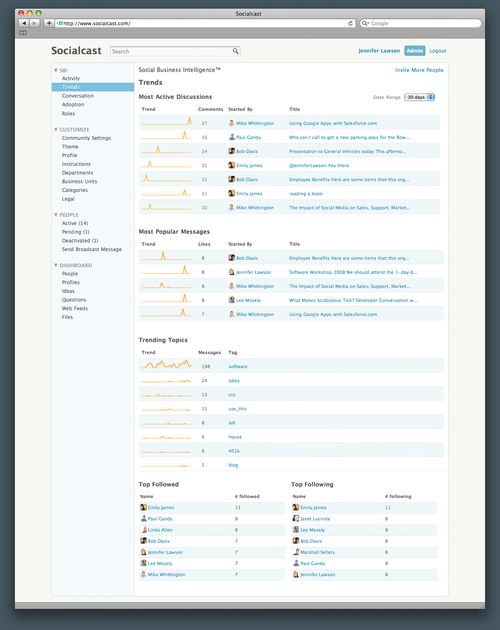Screen dimensions: 500x630
Task: Click the add bookmark plus button
Action: click(x=49, y=23)
